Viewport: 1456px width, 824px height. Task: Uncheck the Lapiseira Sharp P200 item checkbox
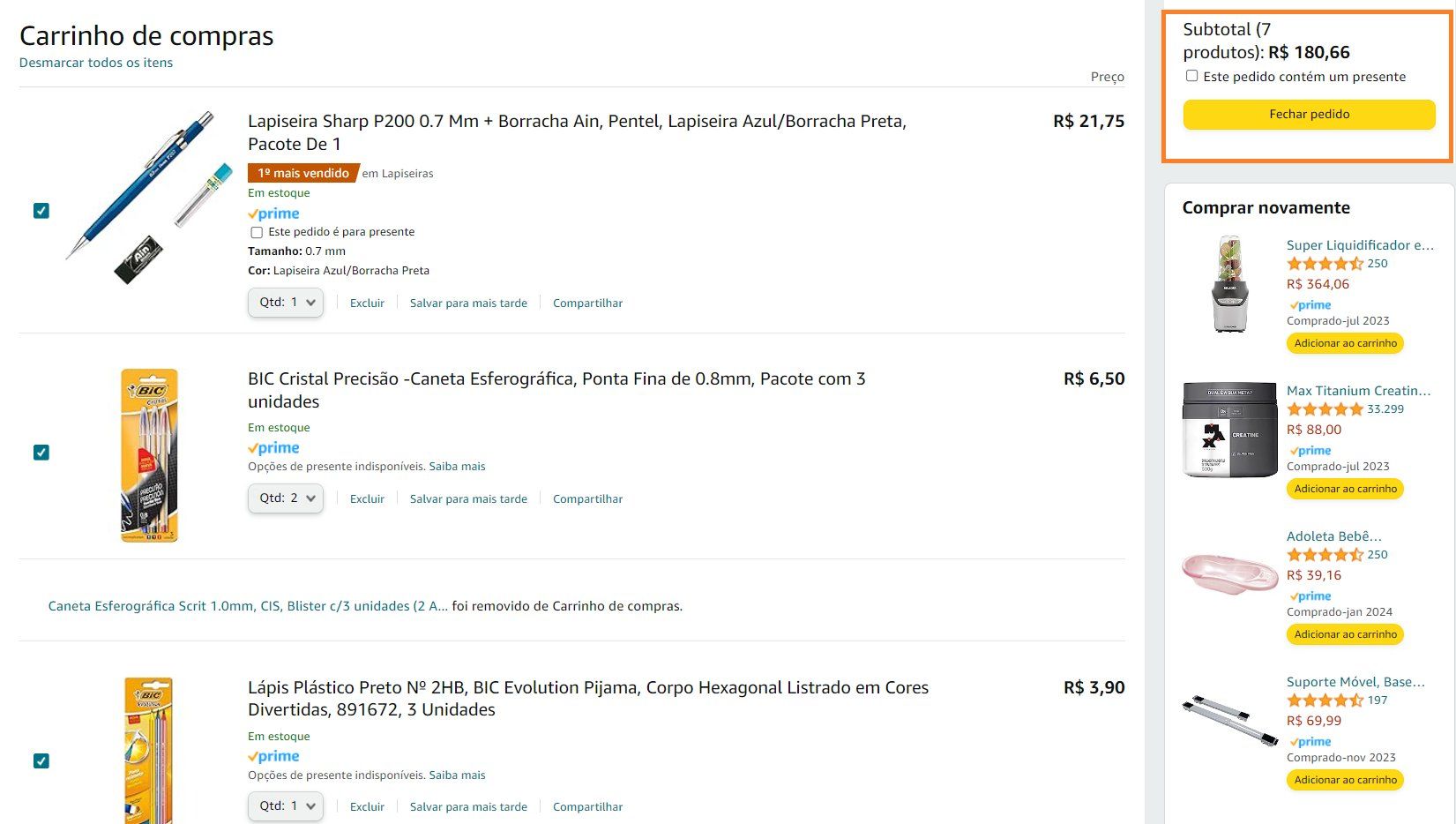(41, 210)
